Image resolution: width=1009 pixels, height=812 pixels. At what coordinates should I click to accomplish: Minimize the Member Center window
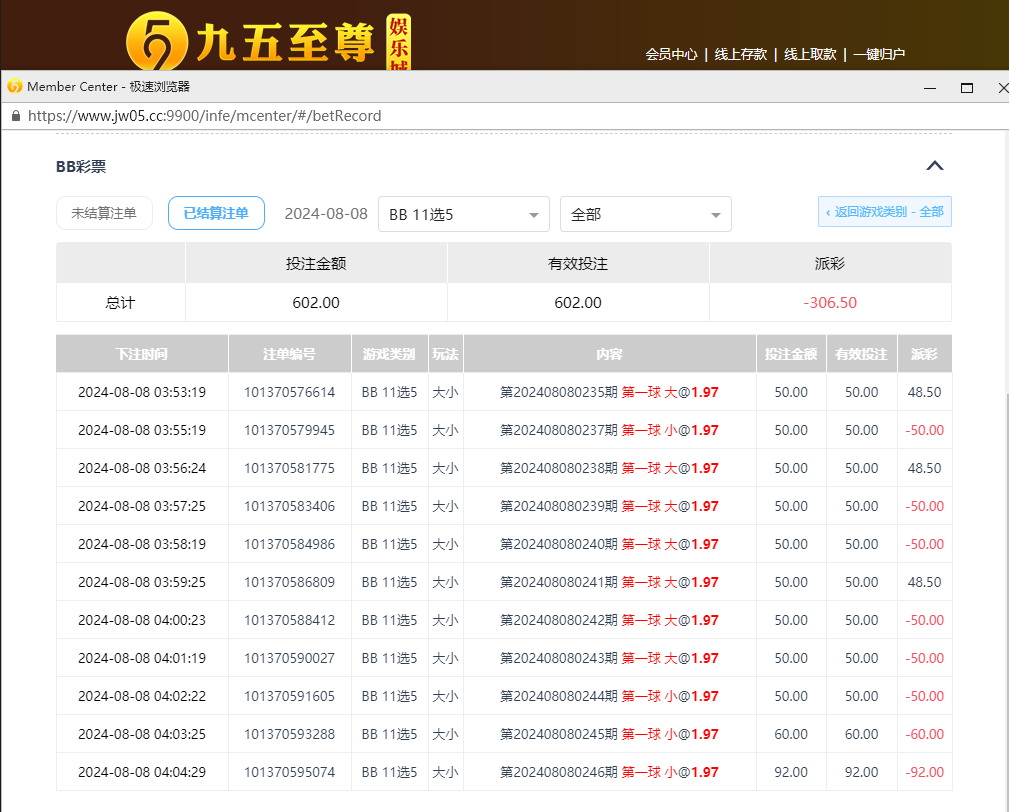(x=930, y=88)
